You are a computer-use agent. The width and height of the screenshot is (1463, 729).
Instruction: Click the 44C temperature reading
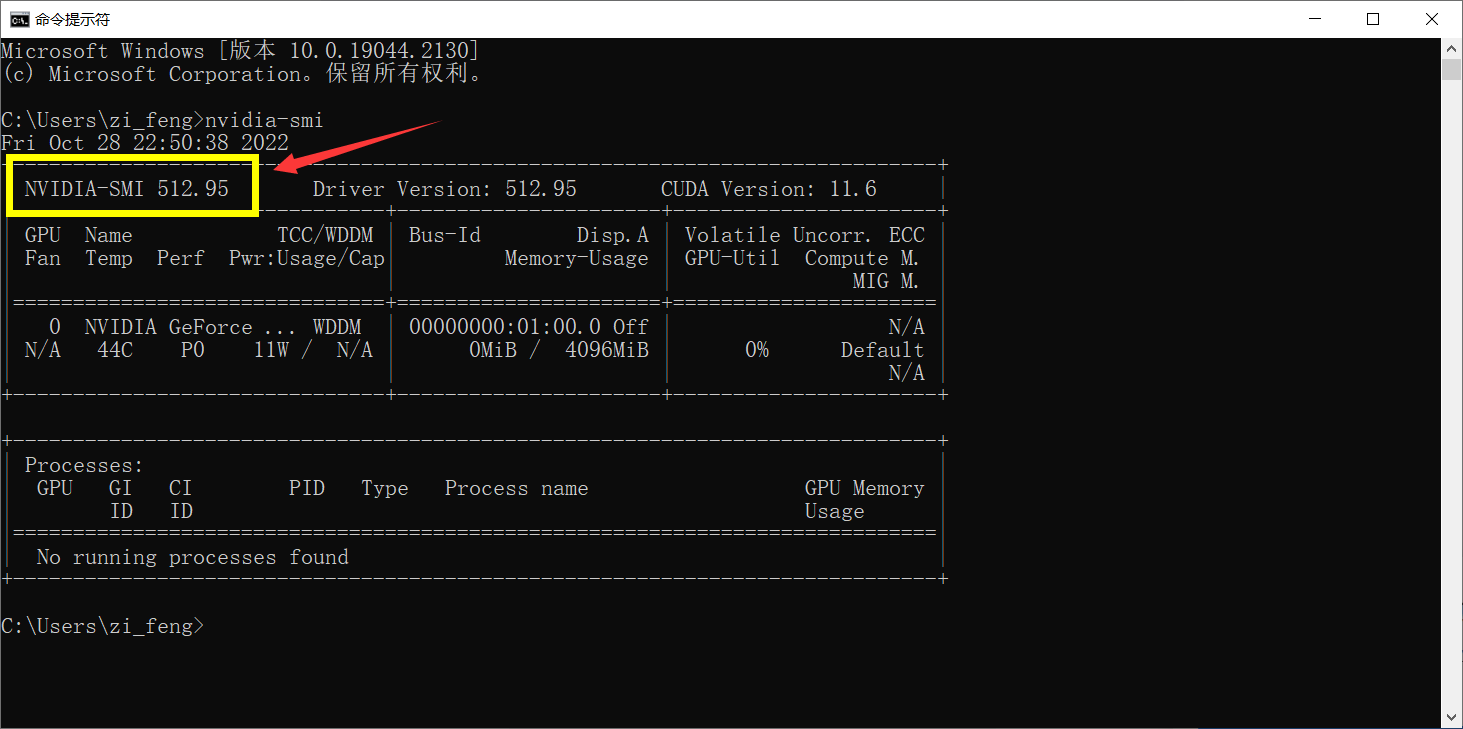[115, 350]
